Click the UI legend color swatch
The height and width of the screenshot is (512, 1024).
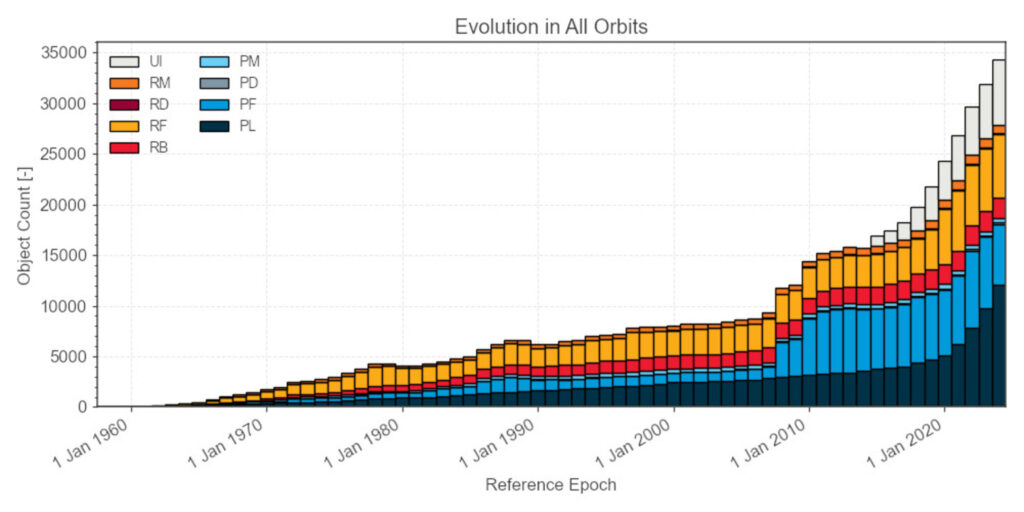click(124, 62)
